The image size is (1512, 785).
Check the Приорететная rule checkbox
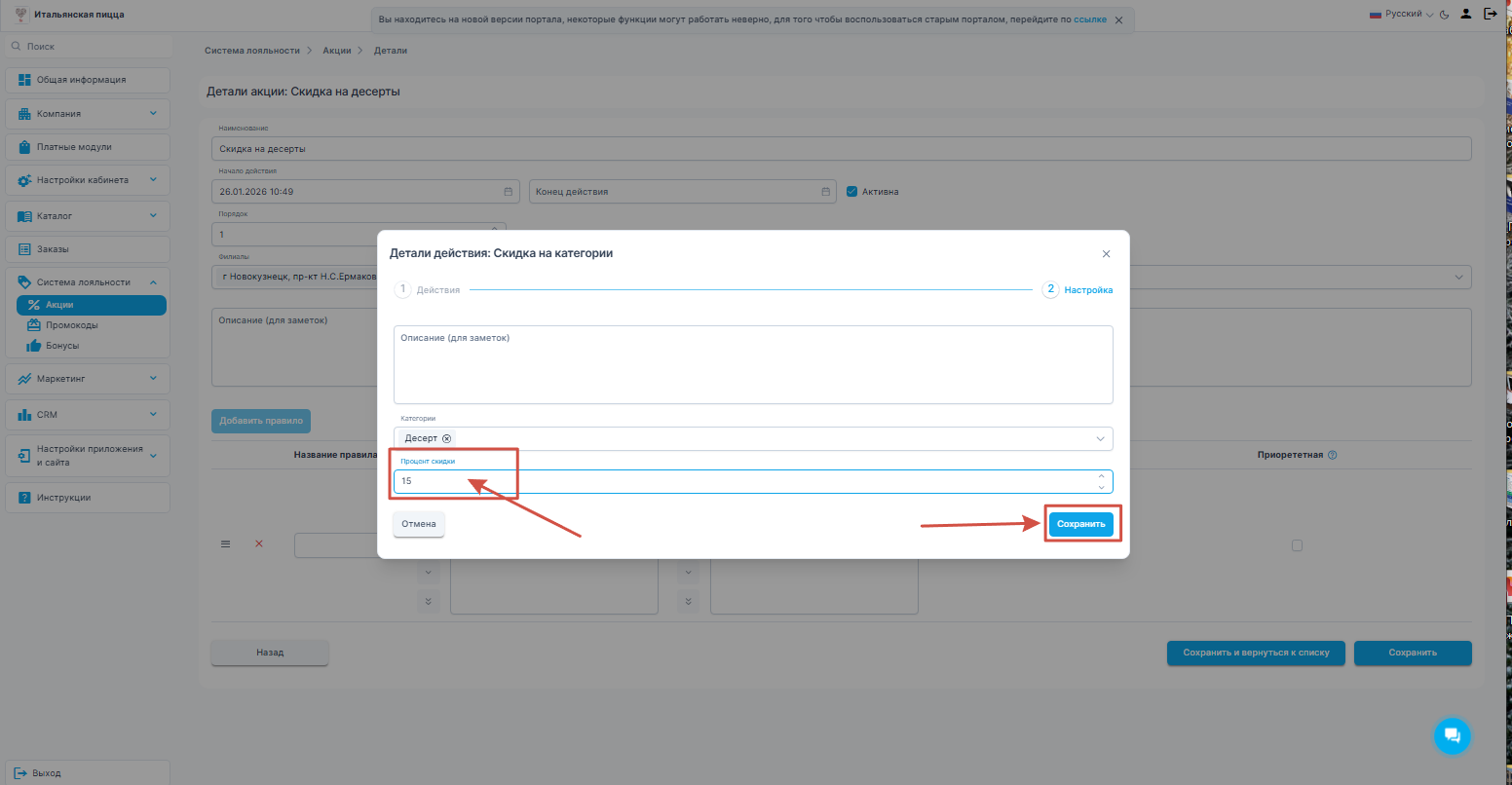click(1297, 545)
